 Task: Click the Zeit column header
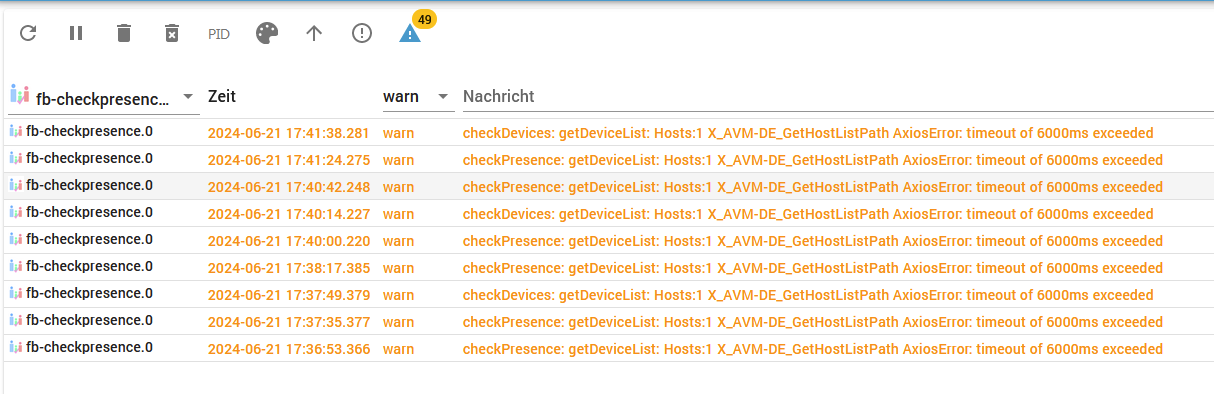click(x=222, y=96)
